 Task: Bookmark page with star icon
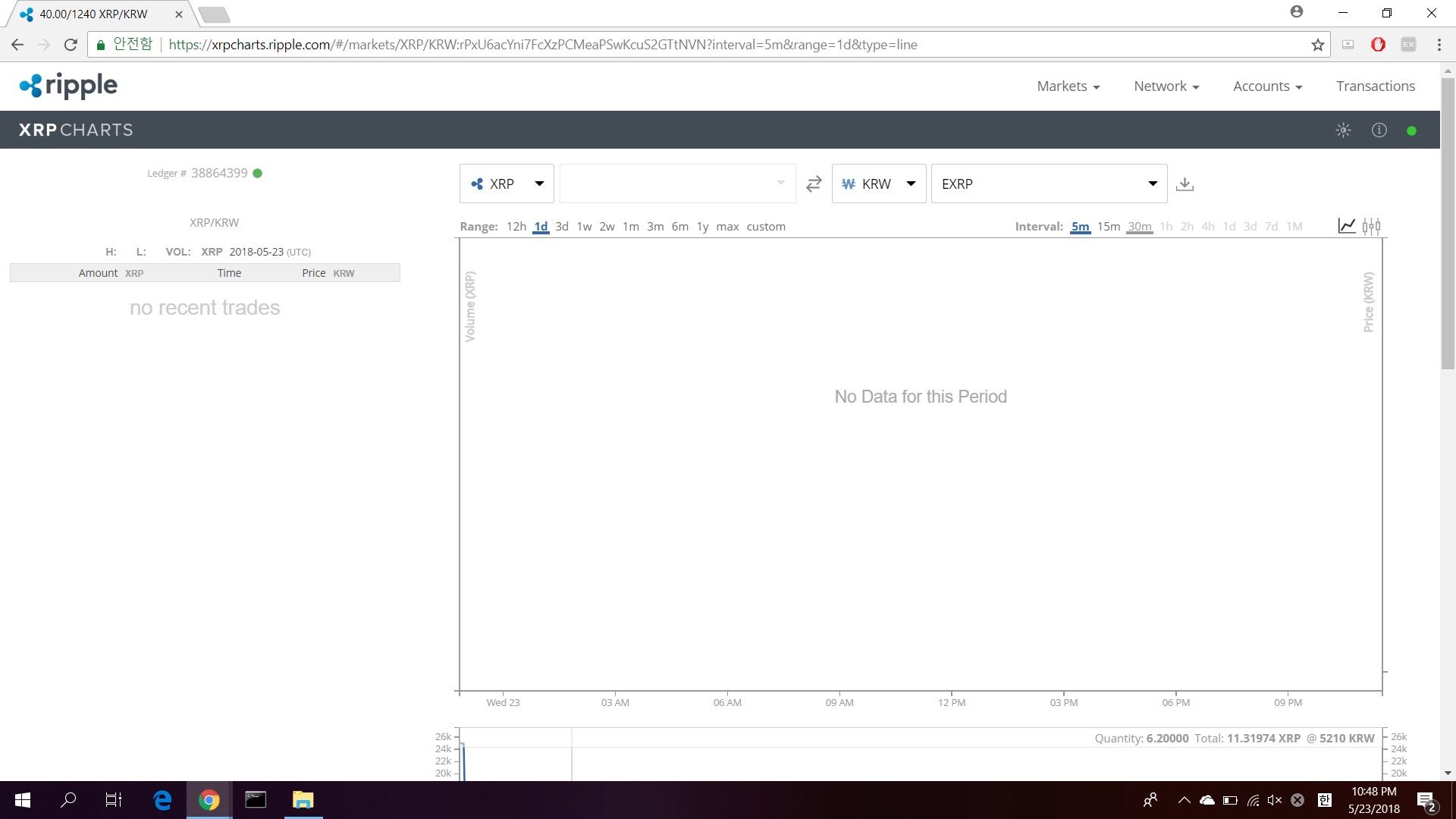(1318, 45)
